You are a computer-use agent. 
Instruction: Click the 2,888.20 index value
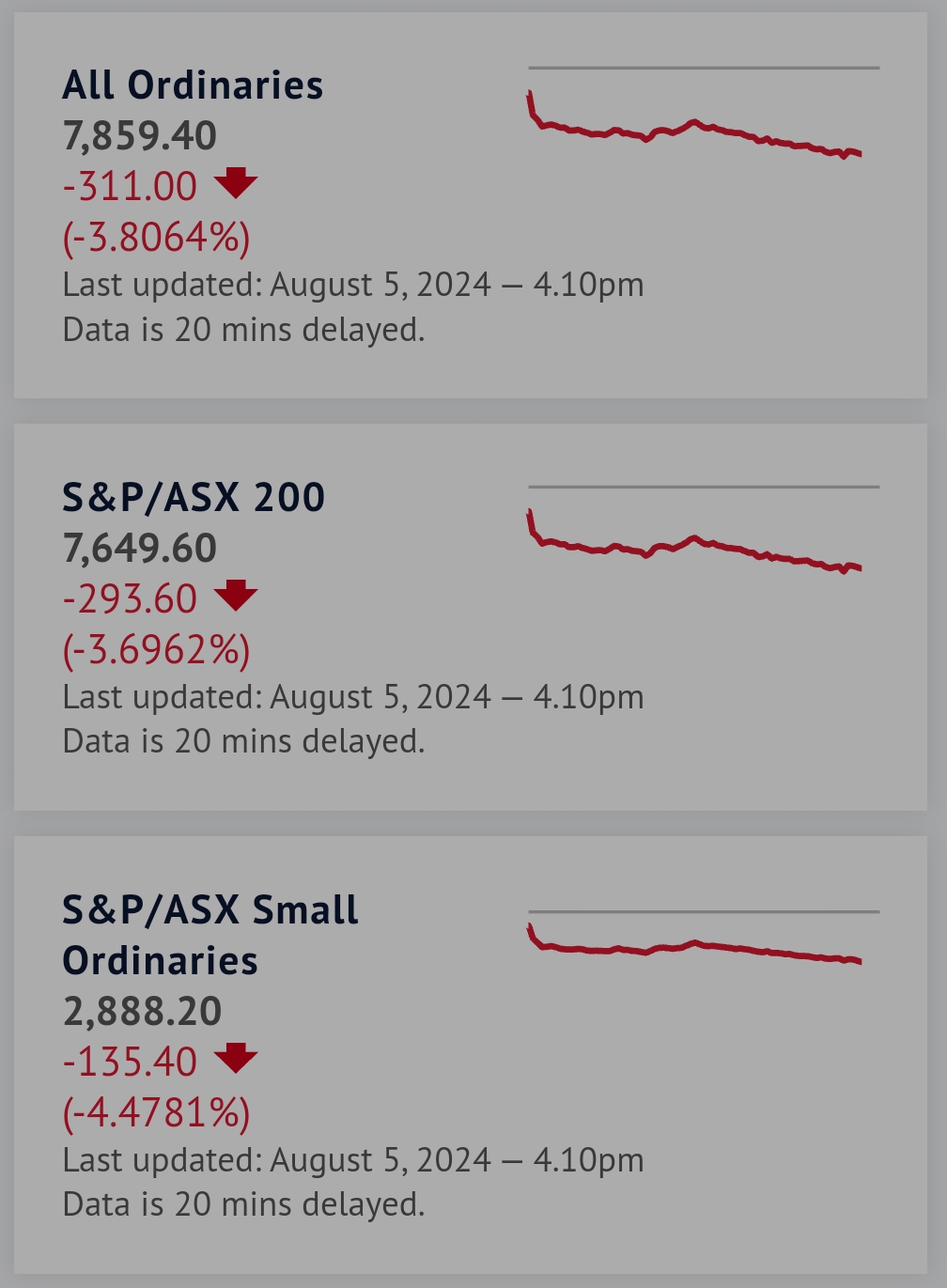142,1012
